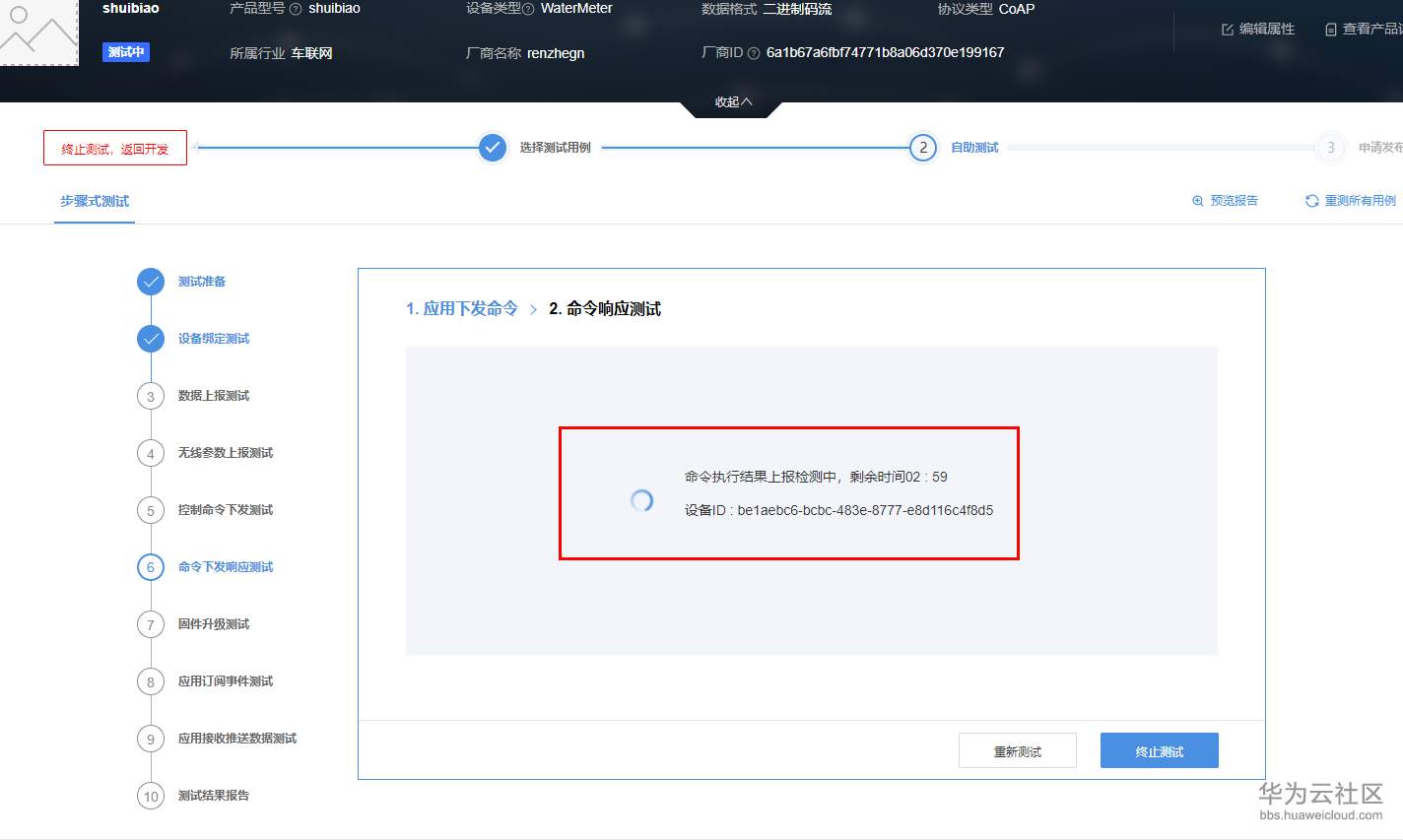The height and width of the screenshot is (840, 1403).
Task: Click step 2 circle for 自助测试
Action: coord(923,148)
